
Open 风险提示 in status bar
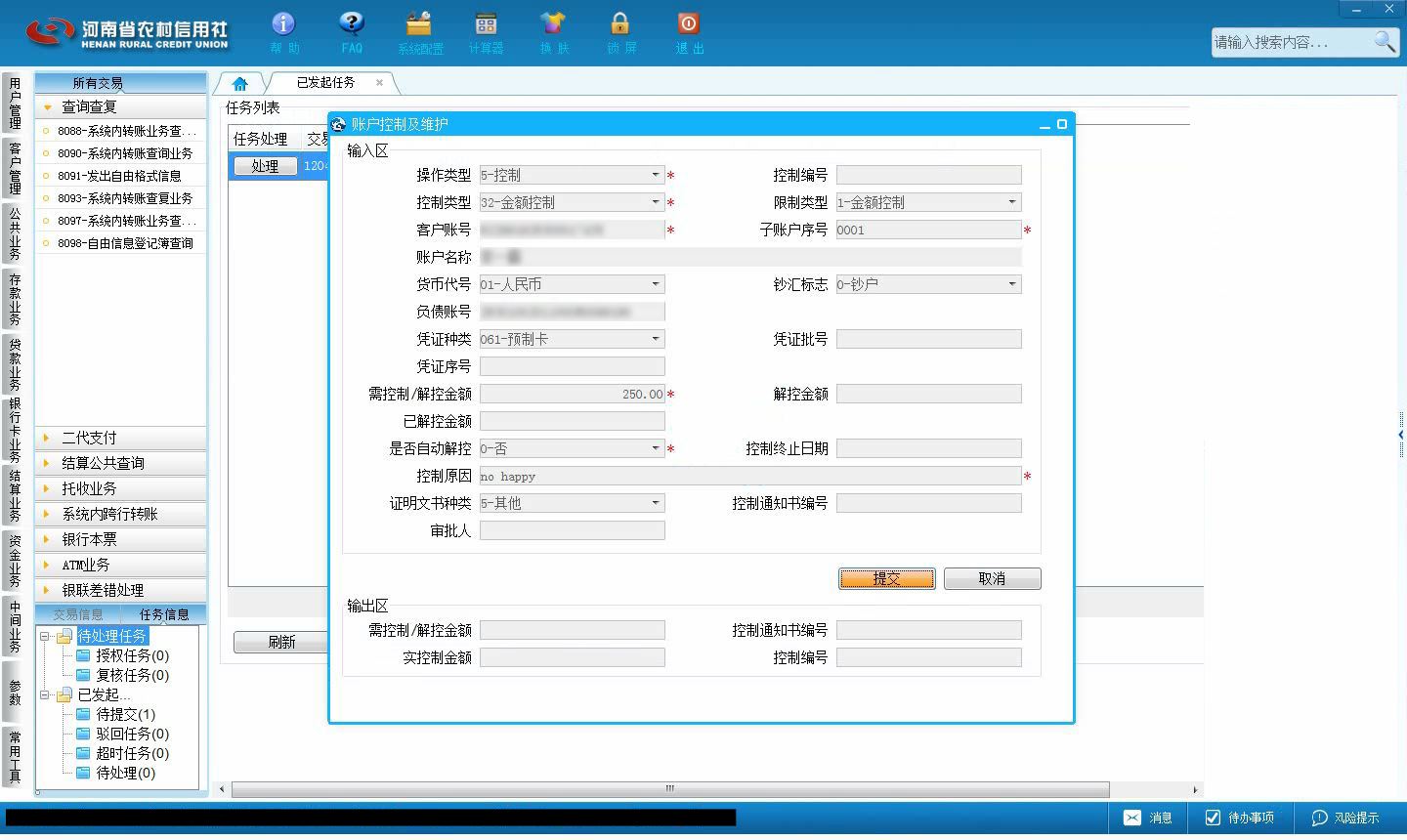click(x=1345, y=818)
